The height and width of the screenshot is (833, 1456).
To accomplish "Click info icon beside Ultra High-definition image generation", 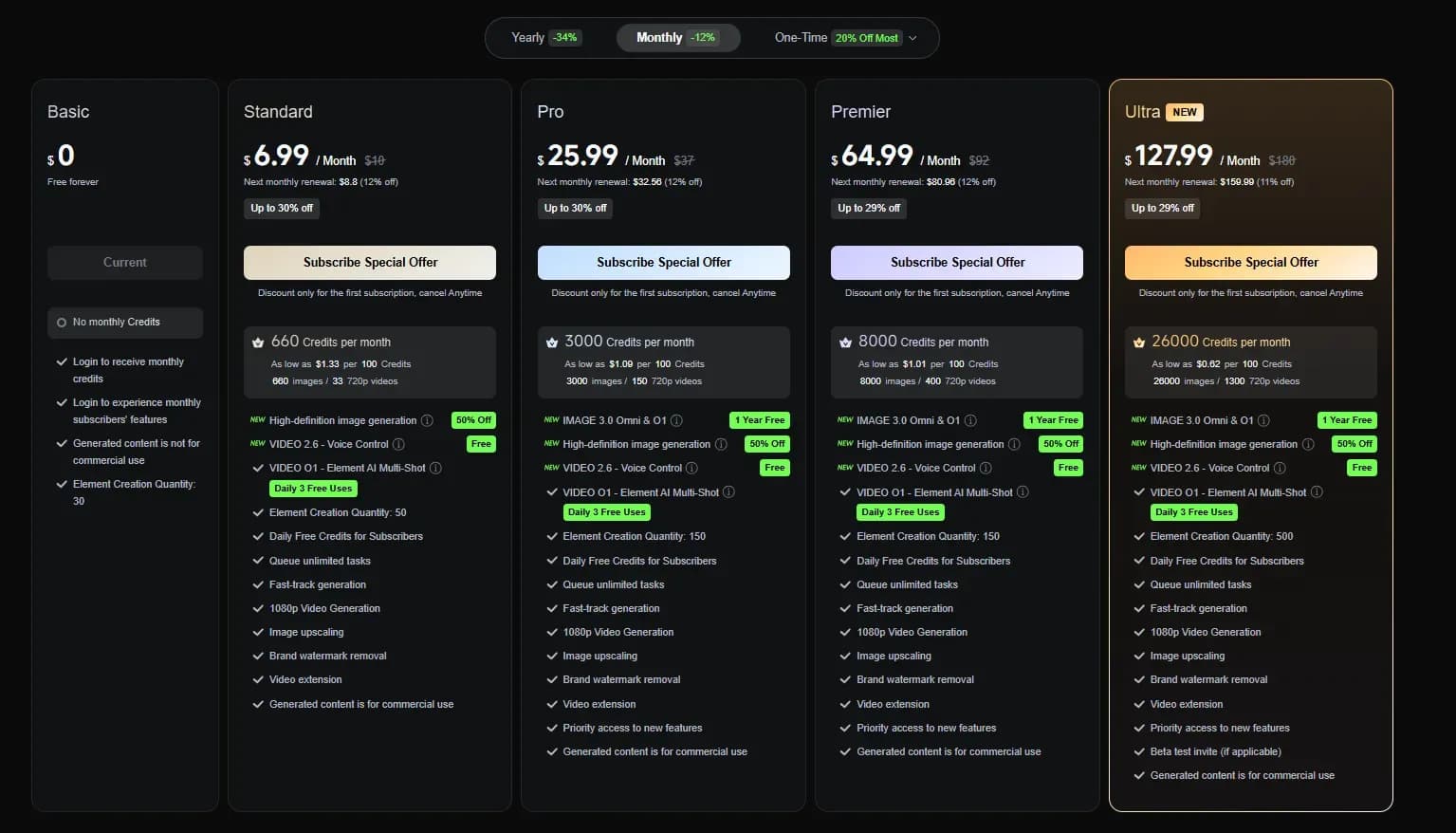I will pyautogui.click(x=1308, y=444).
